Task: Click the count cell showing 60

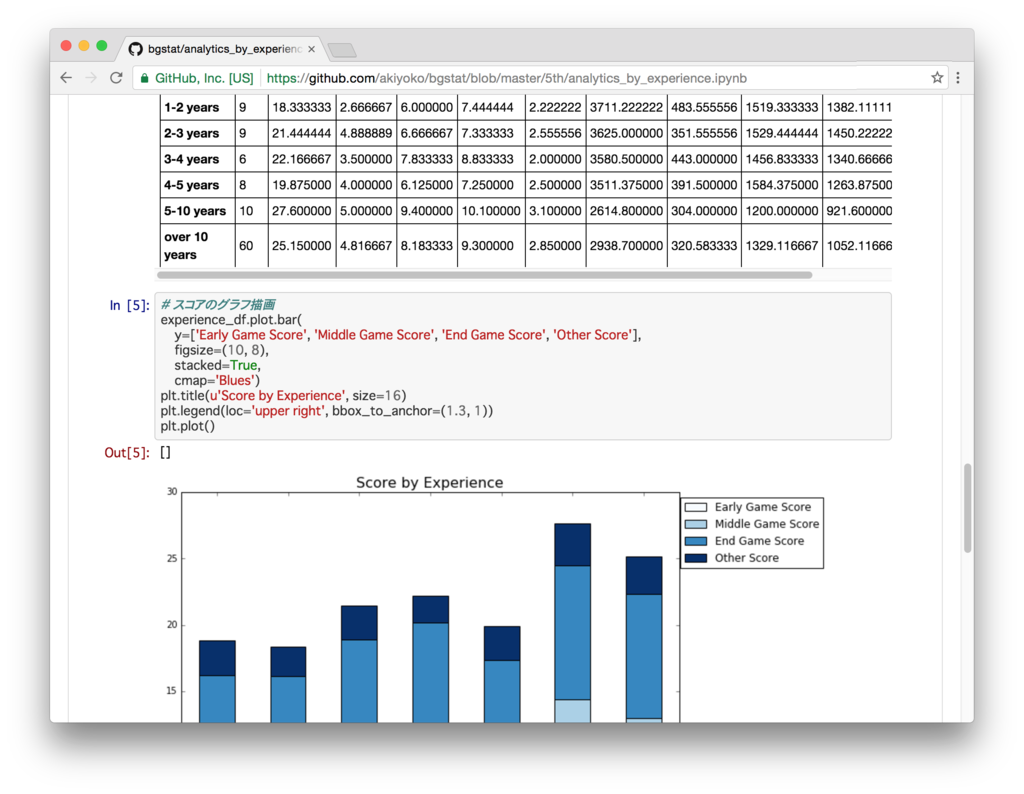Action: [x=251, y=246]
